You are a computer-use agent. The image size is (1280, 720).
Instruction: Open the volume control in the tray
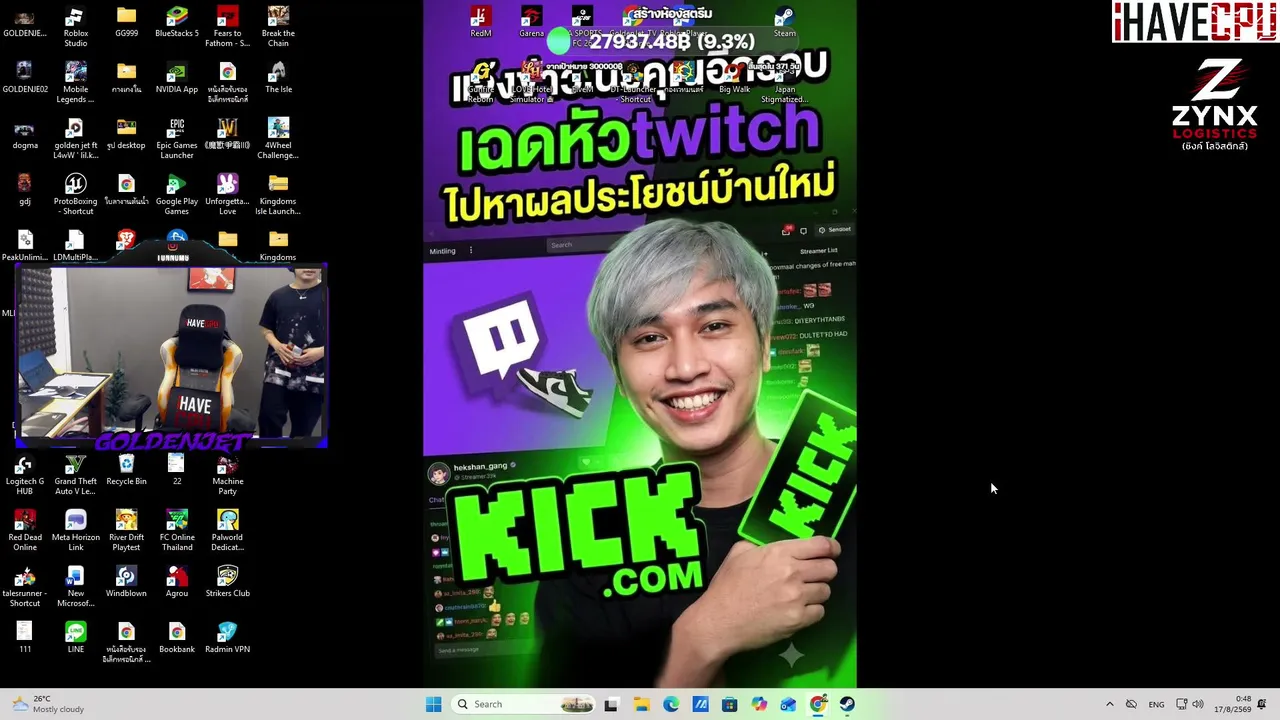(x=1198, y=704)
